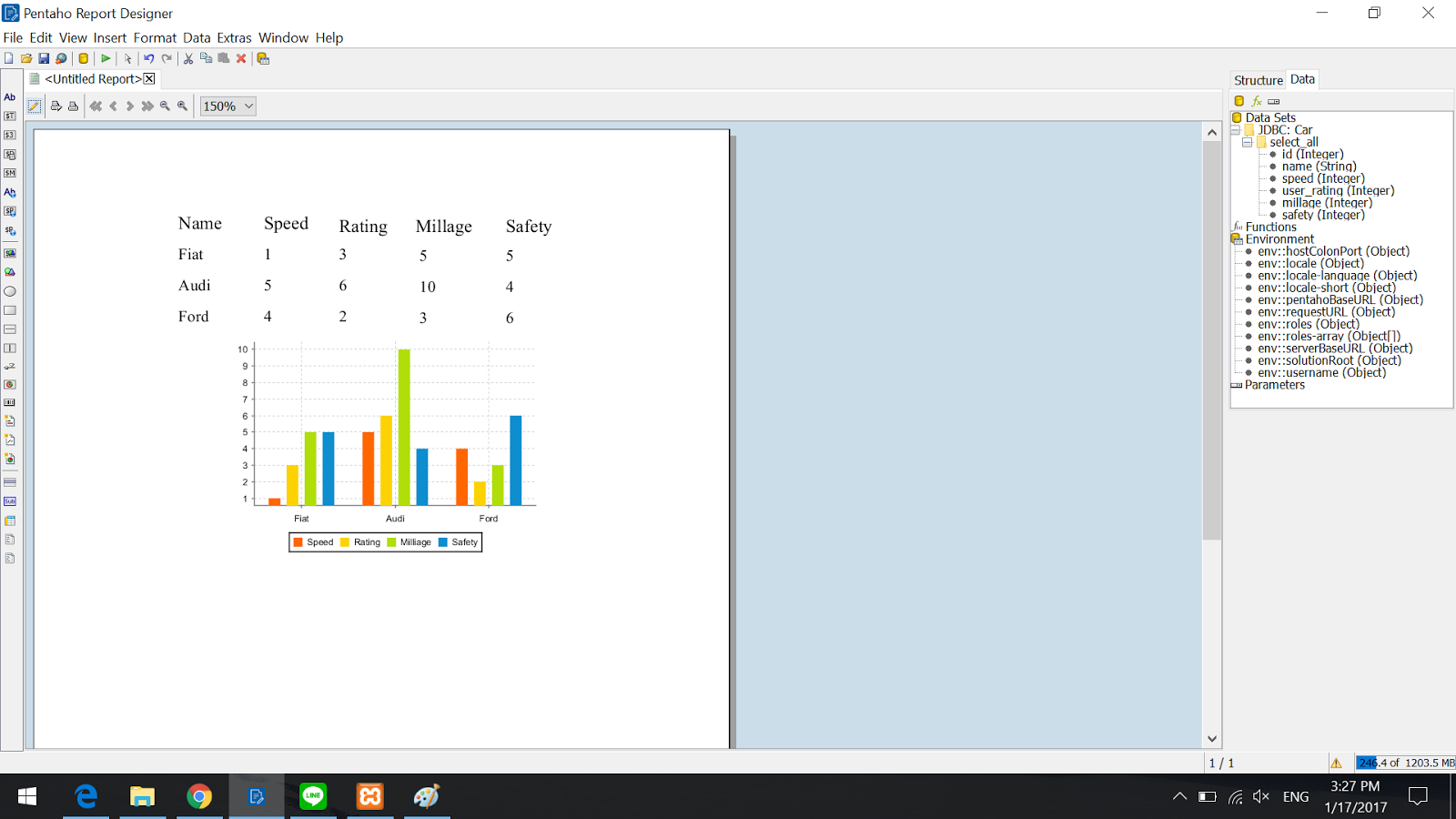This screenshot has width=1456, height=819.
Task: Open the report publish globe icon
Action: point(60,57)
